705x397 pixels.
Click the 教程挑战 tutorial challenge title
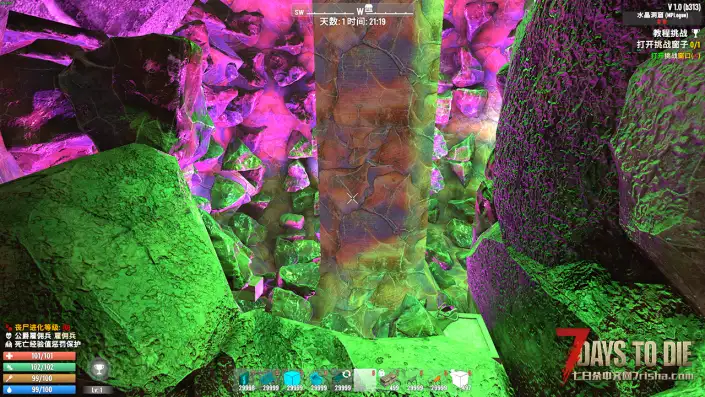coord(670,33)
